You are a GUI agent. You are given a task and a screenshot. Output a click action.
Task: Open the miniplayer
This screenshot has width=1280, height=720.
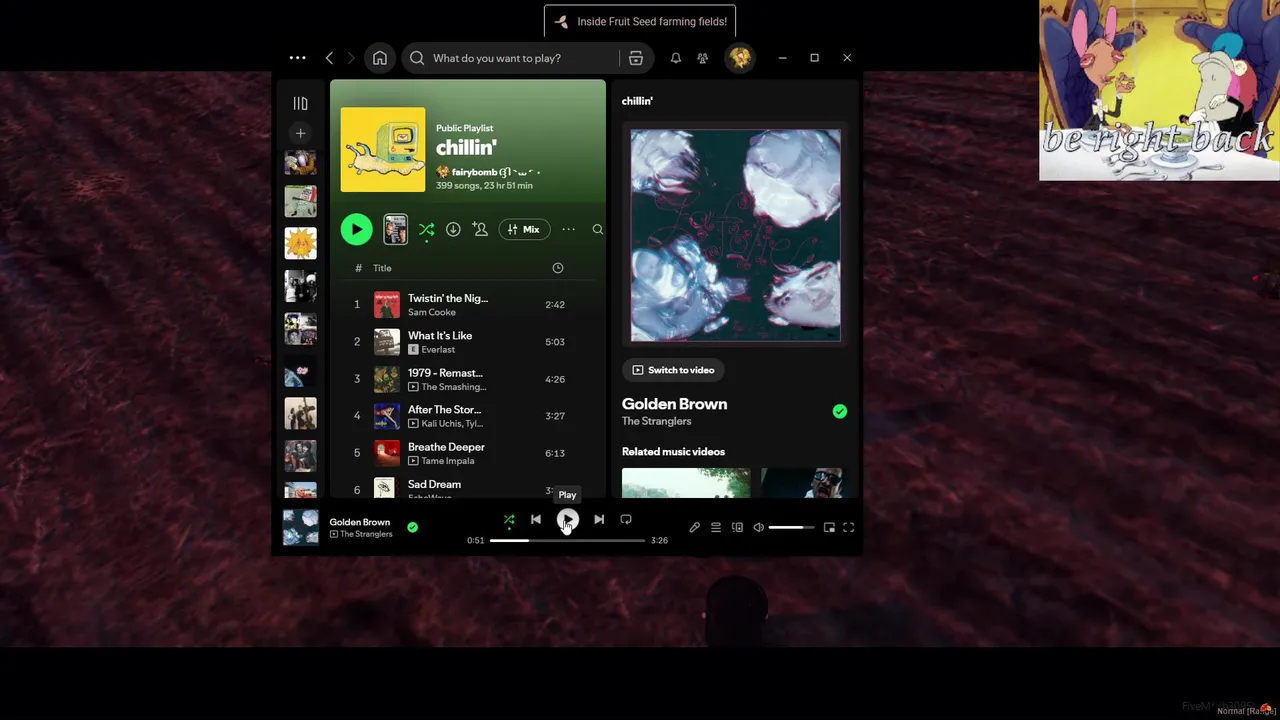(829, 527)
